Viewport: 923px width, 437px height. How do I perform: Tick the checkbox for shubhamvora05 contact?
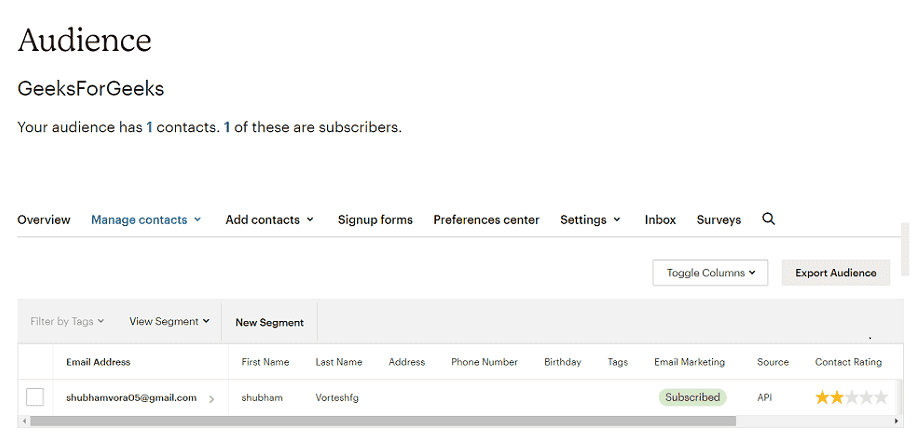(35, 397)
